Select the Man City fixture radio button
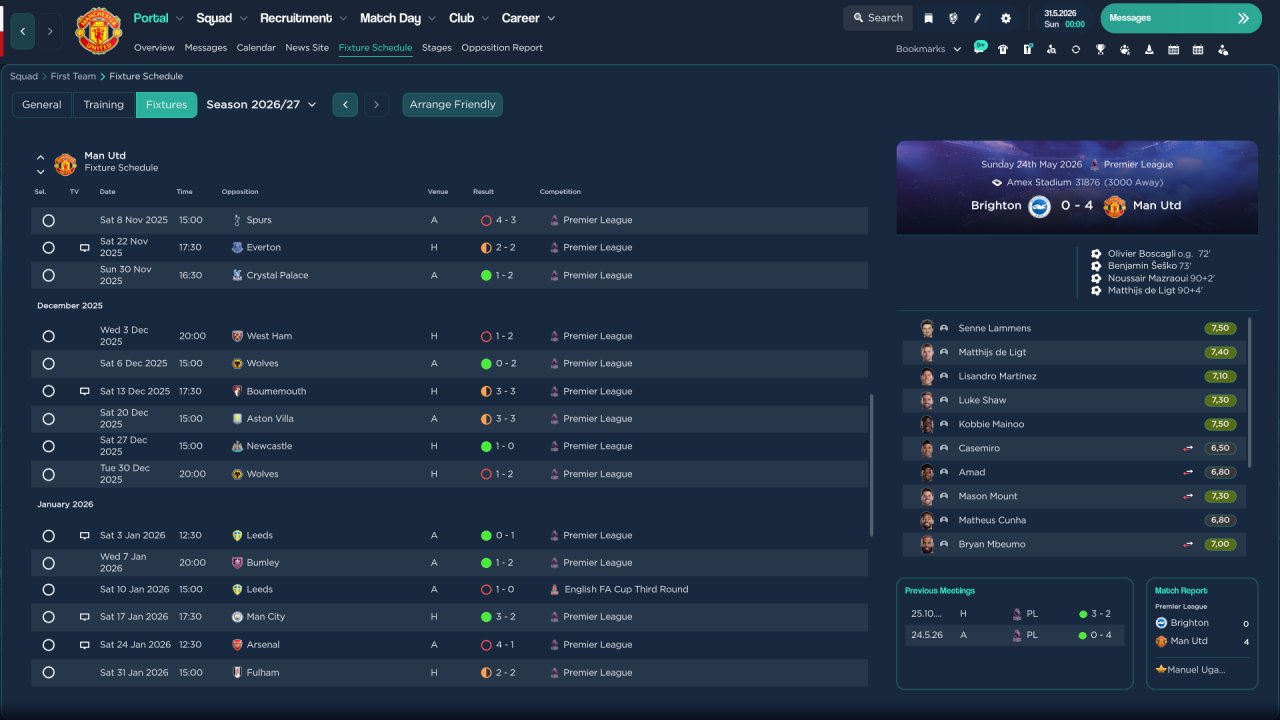This screenshot has height=720, width=1280. point(48,617)
